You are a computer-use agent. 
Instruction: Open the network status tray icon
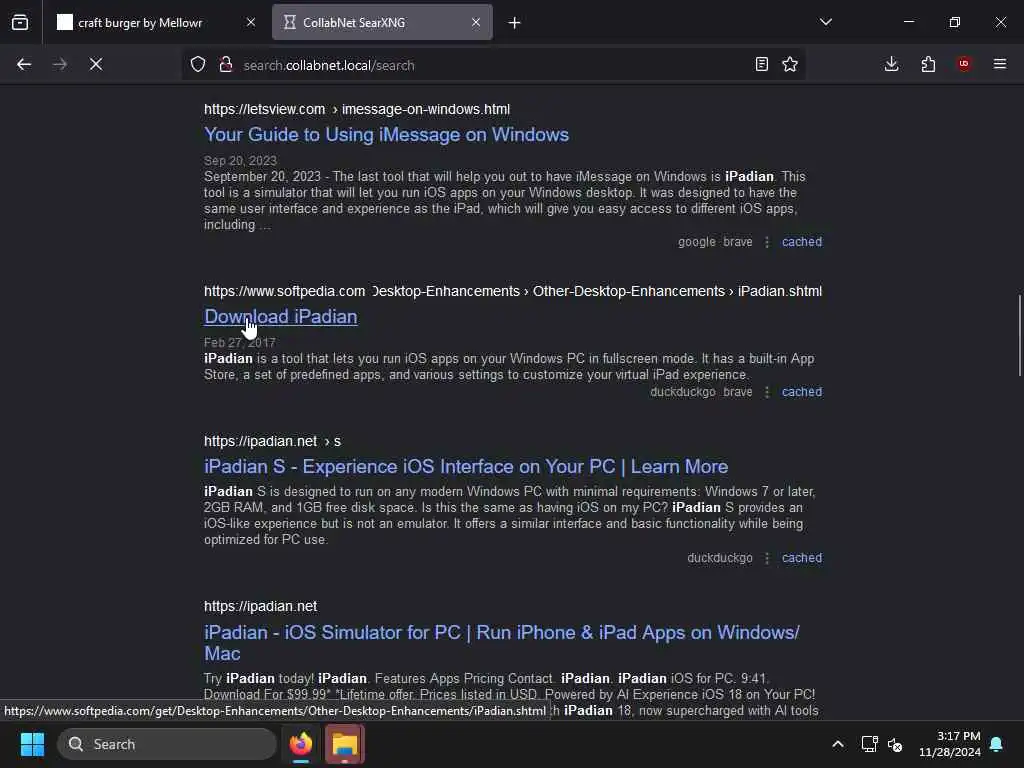[x=869, y=744]
